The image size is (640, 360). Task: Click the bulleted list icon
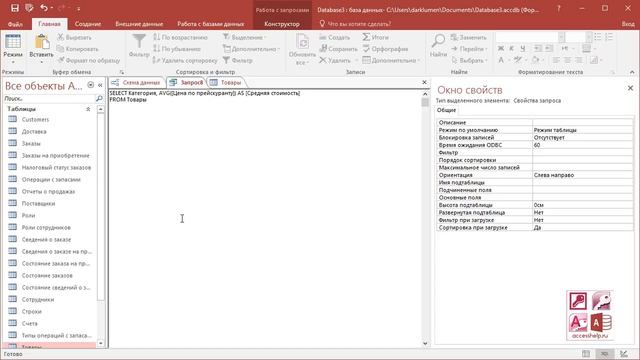tap(598, 38)
